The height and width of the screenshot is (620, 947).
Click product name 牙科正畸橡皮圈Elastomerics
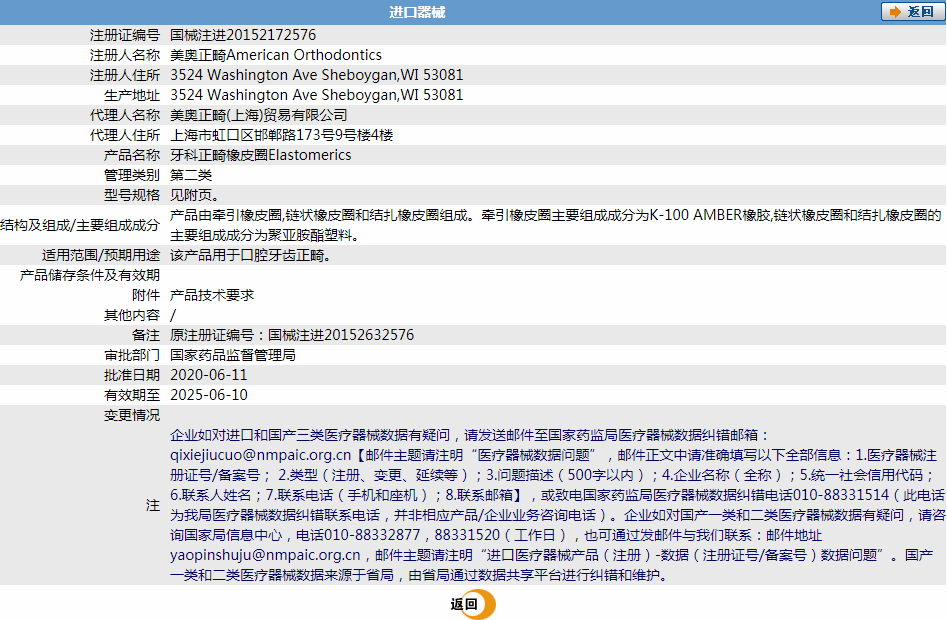coord(261,155)
